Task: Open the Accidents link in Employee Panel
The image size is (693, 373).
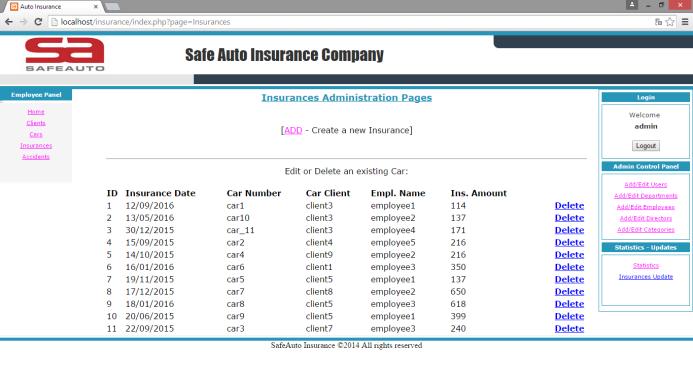Action: 36,156
